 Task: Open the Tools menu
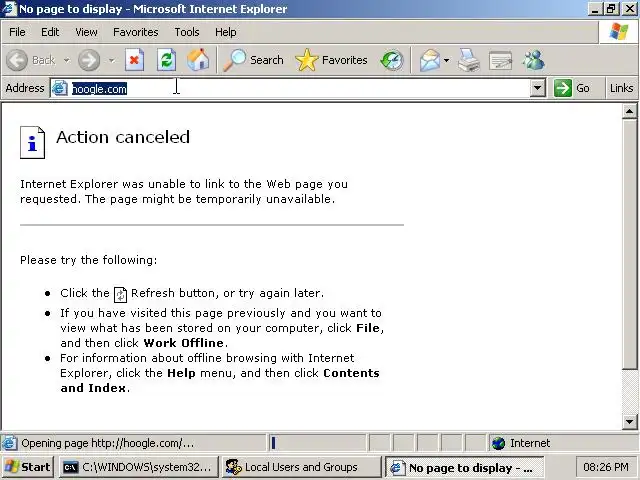(x=187, y=32)
